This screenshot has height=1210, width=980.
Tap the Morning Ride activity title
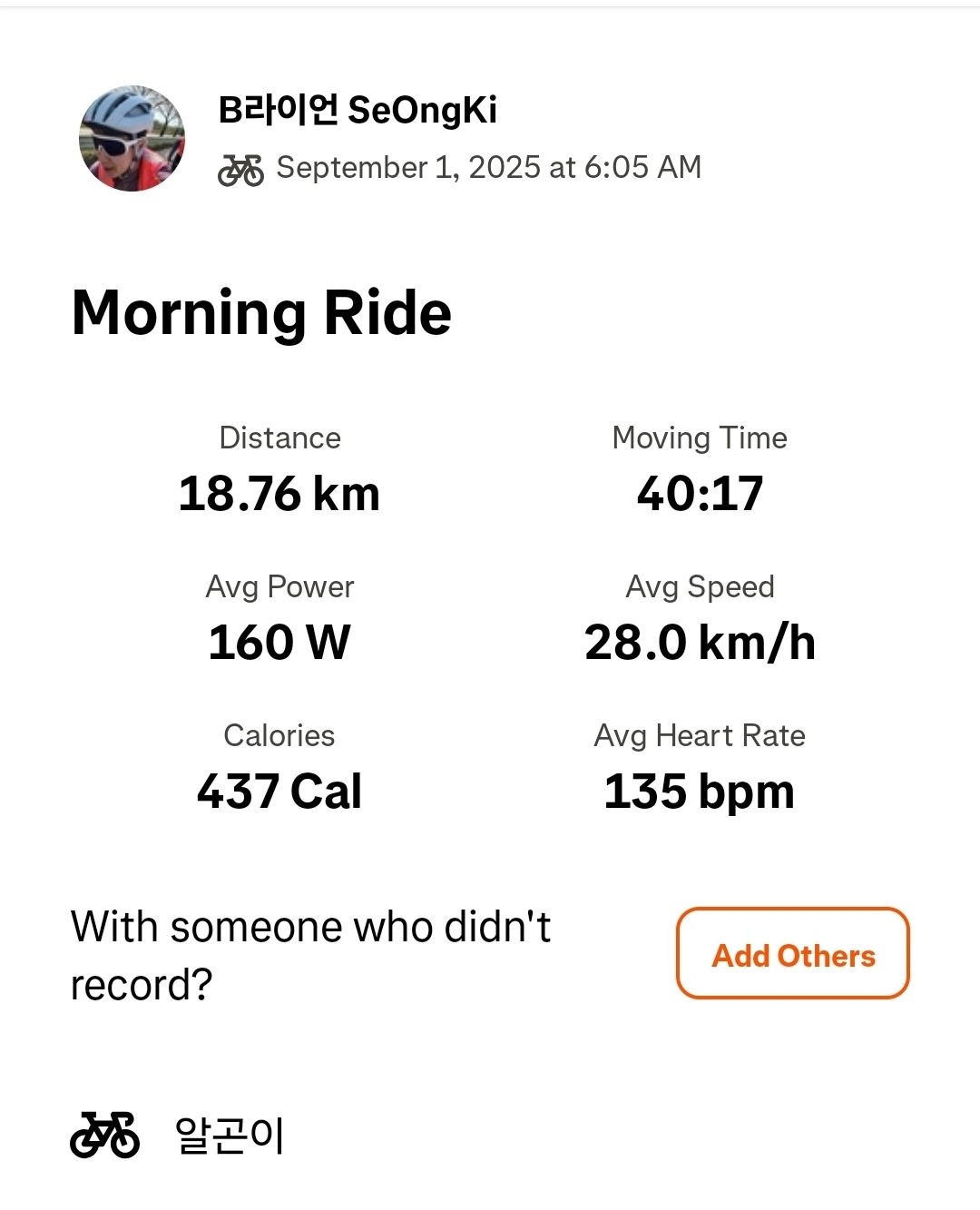coord(261,313)
